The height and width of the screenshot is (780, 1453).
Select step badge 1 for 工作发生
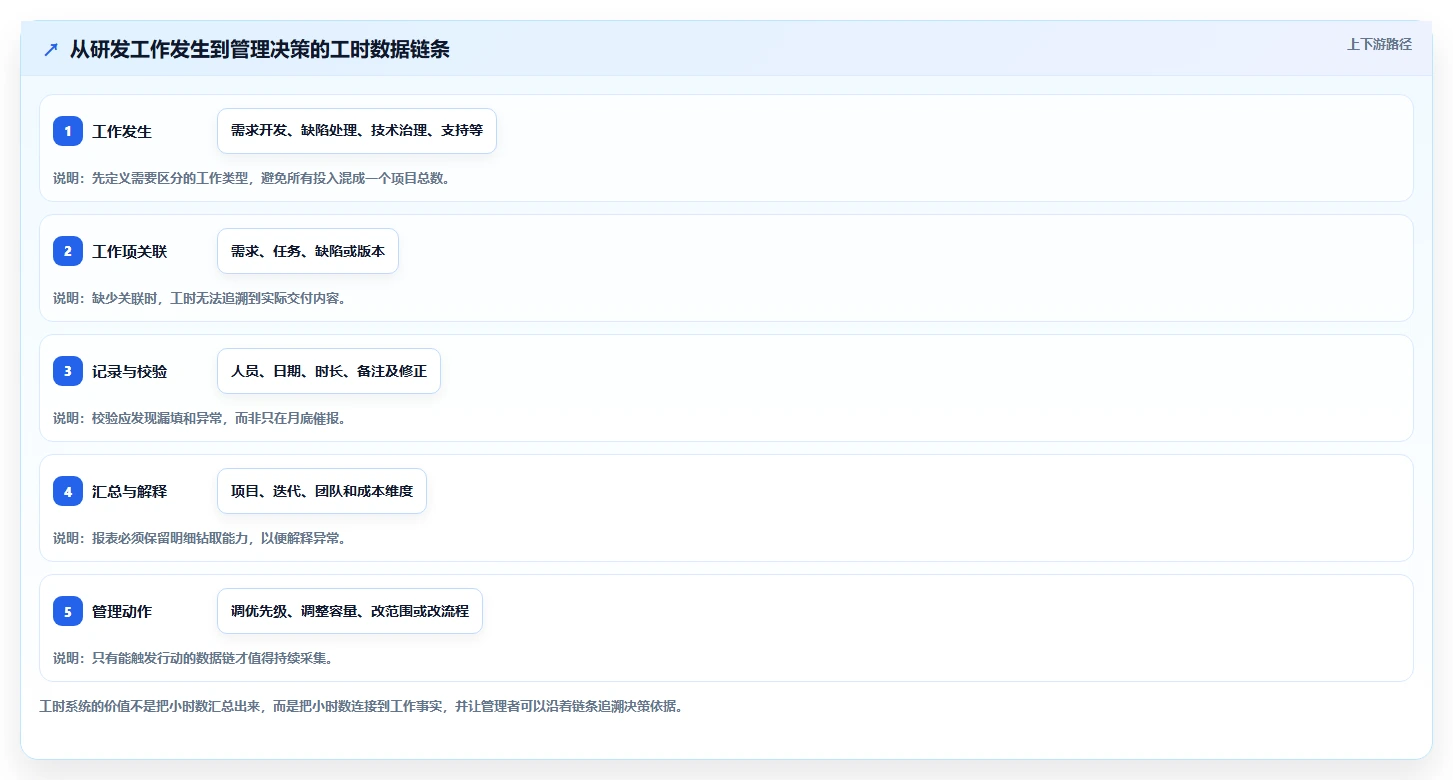[68, 131]
